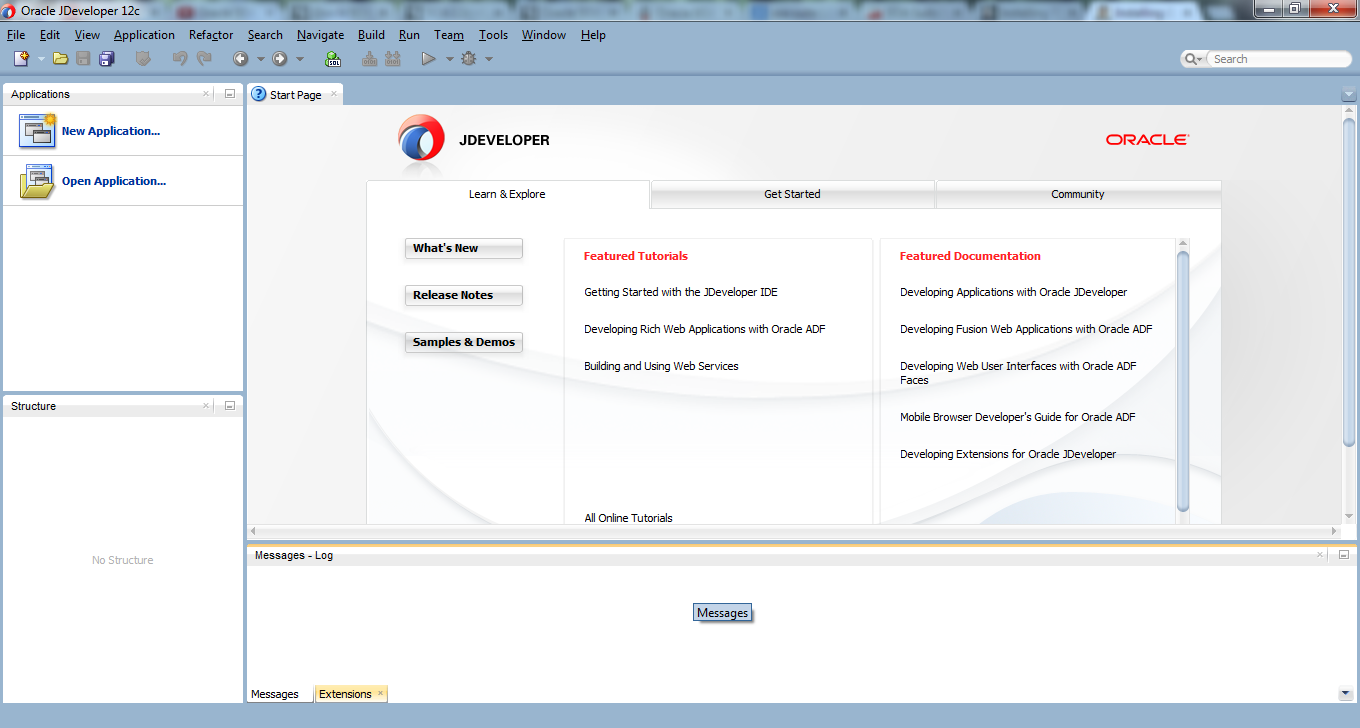Open the Forward history dropdown arrow

pyautogui.click(x=300, y=59)
